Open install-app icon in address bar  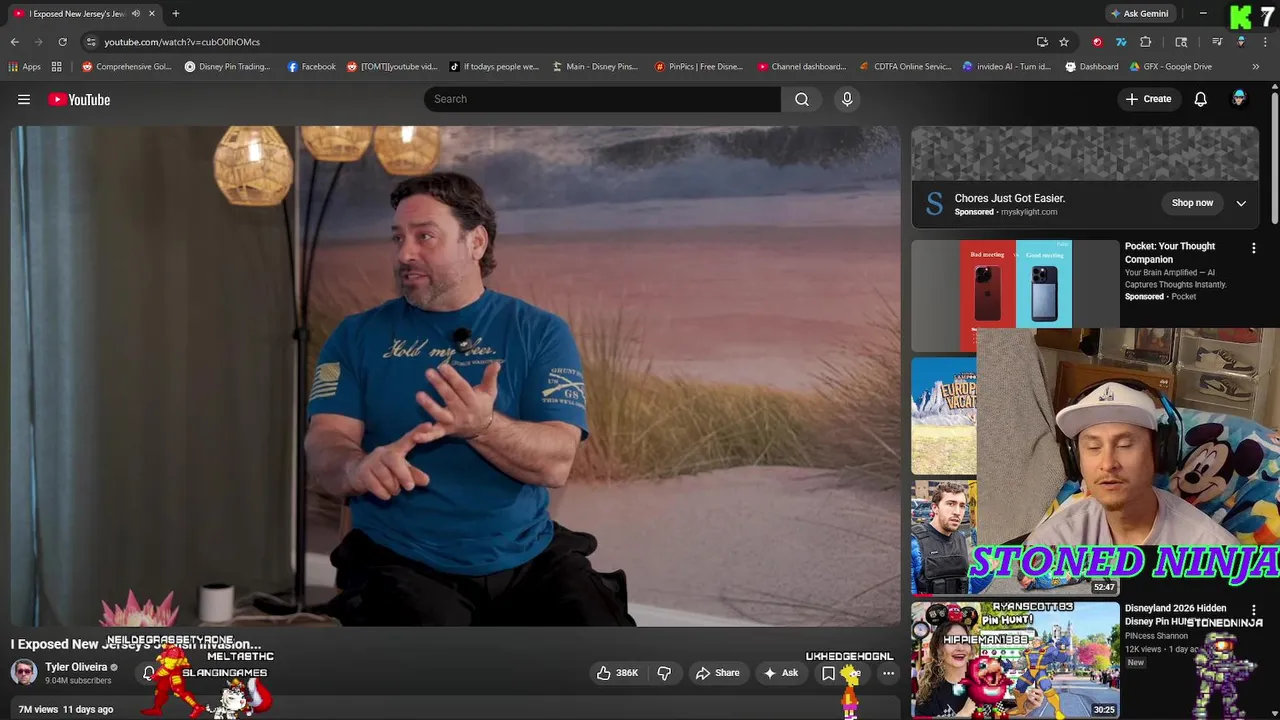(x=1042, y=42)
